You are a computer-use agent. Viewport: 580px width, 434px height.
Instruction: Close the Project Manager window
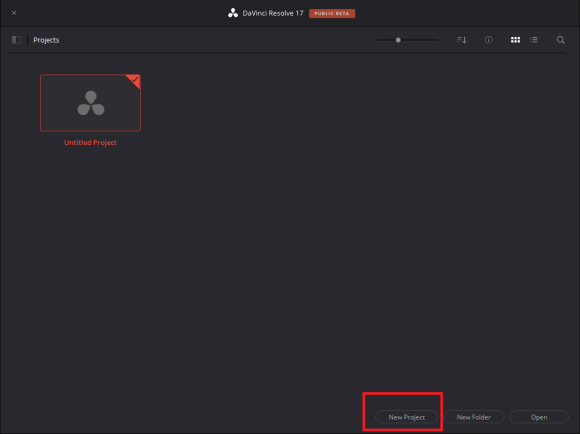pyautogui.click(x=14, y=13)
